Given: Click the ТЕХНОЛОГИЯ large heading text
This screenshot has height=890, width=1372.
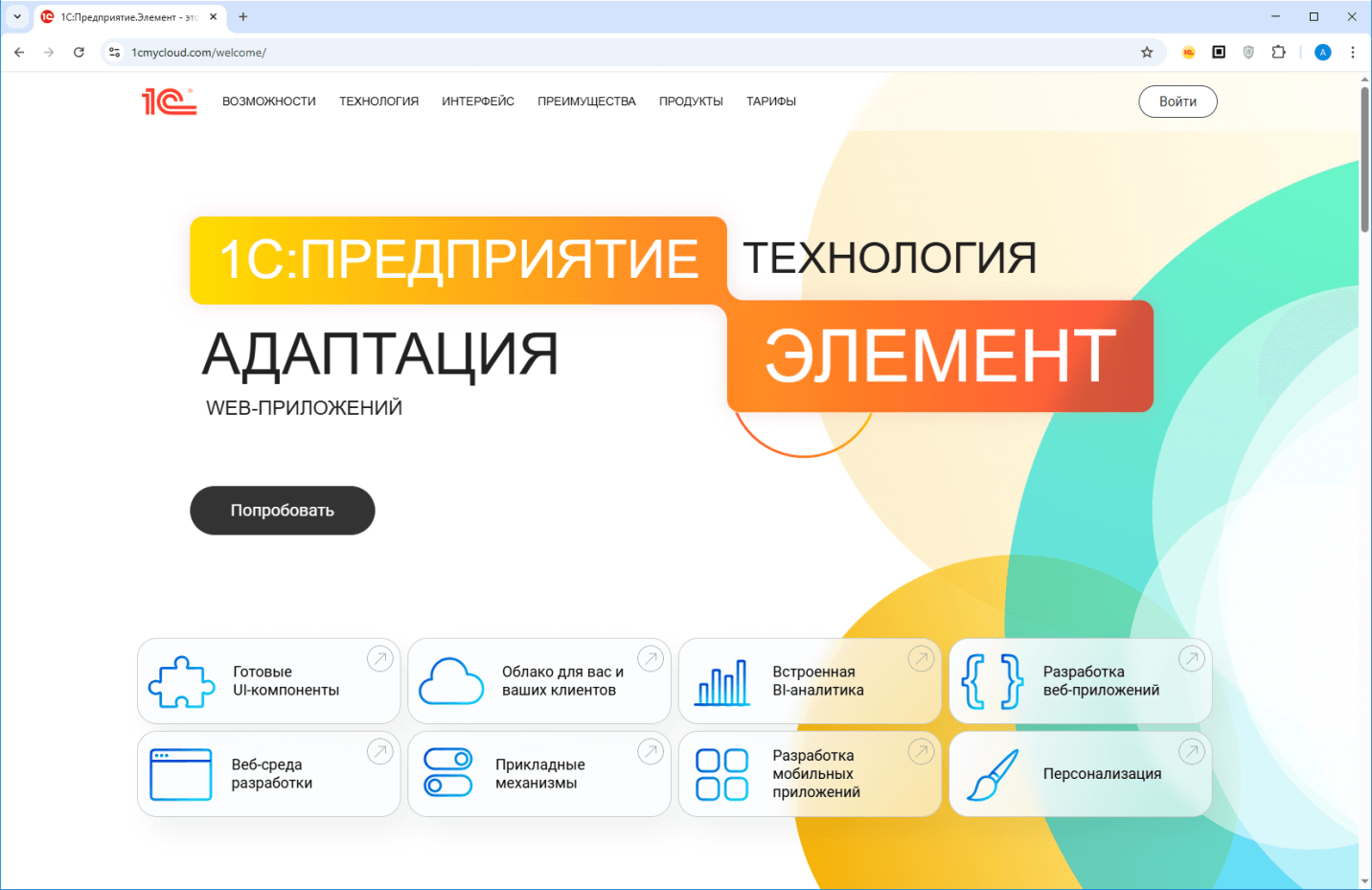Looking at the screenshot, I should click(890, 258).
